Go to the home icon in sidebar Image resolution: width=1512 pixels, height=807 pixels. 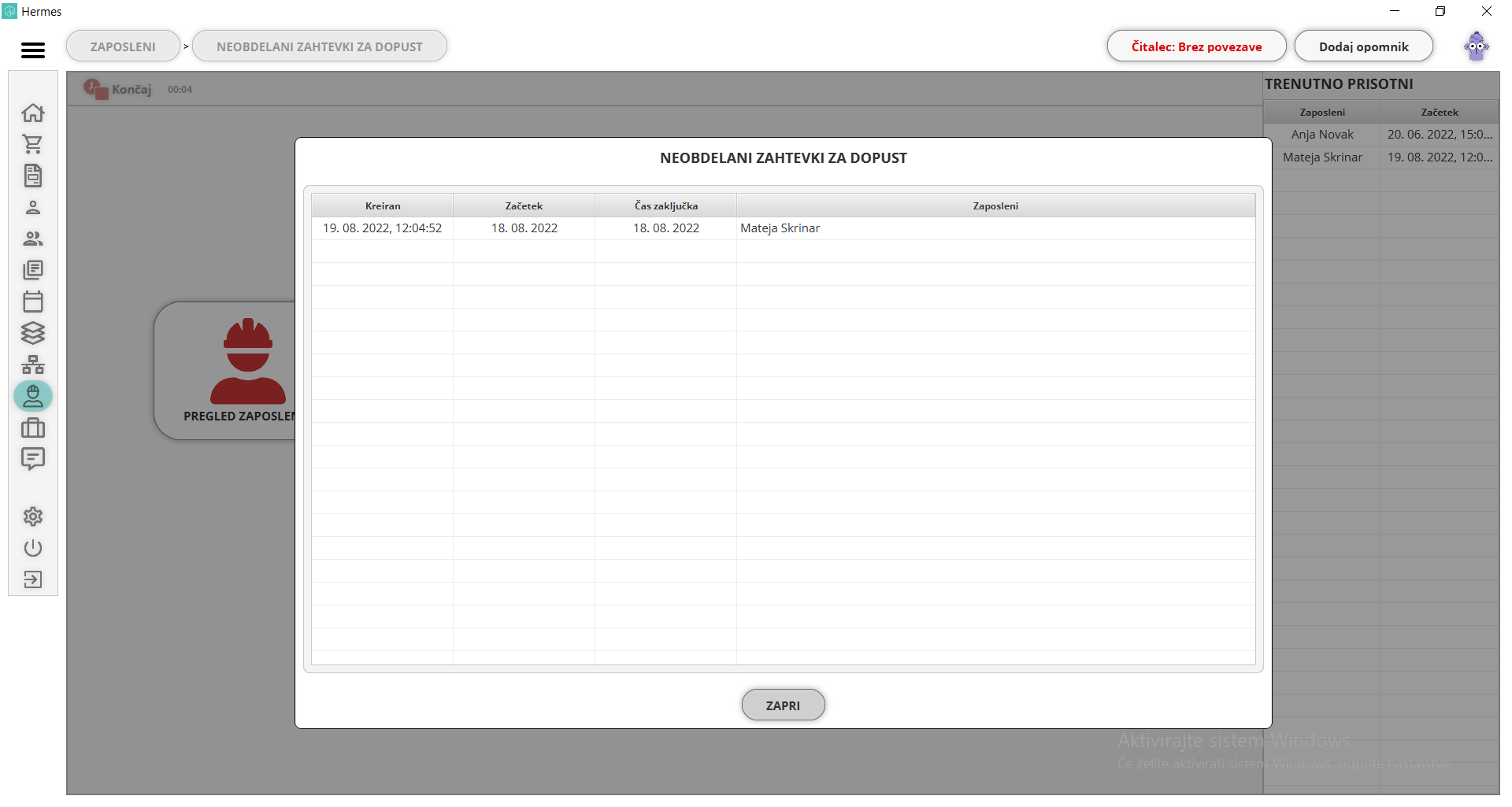(x=33, y=113)
